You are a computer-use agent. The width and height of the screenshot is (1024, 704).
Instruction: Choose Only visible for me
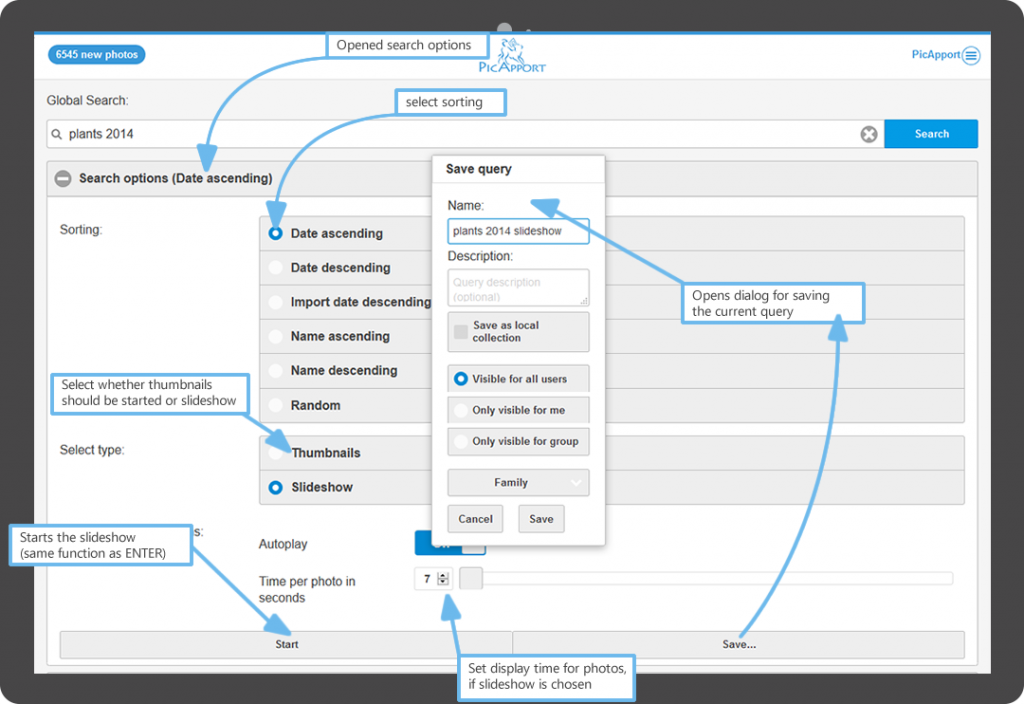pyautogui.click(x=461, y=410)
